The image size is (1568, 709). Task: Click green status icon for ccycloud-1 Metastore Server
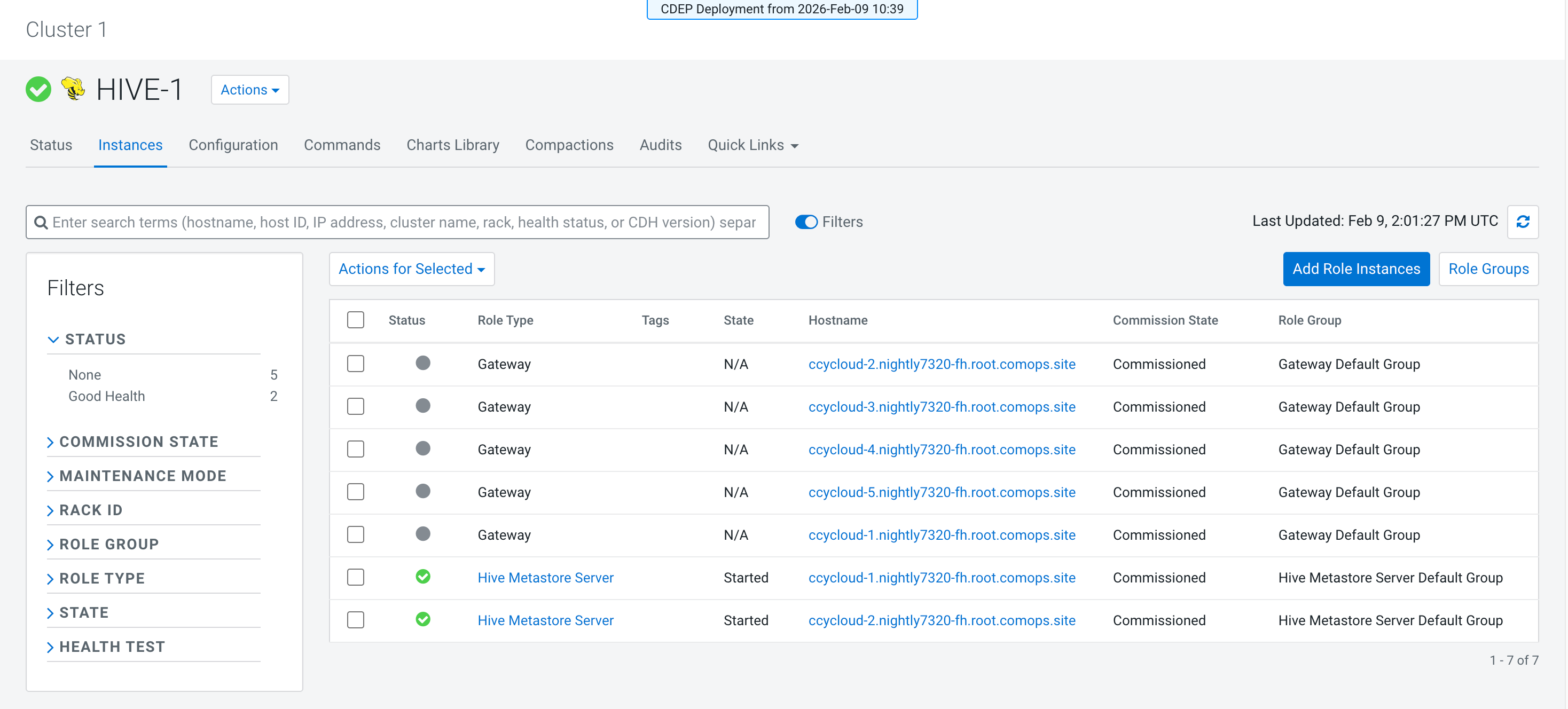[x=423, y=576]
